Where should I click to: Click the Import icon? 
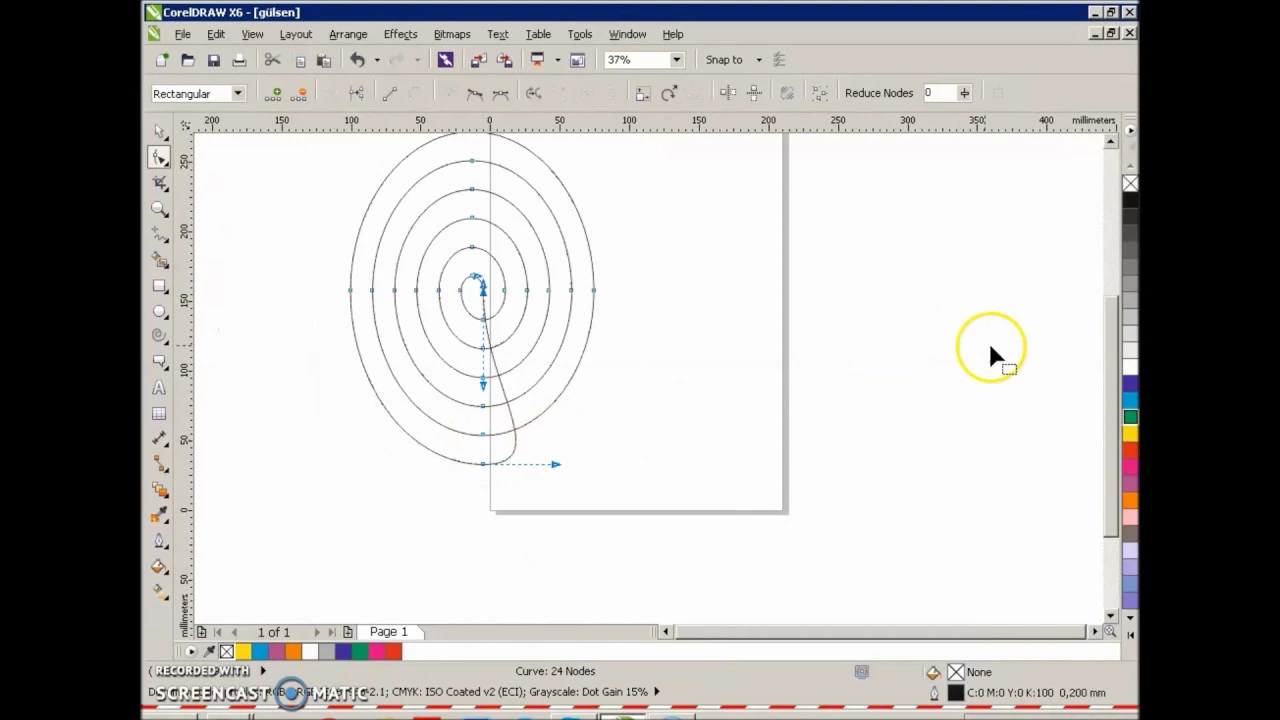pyautogui.click(x=478, y=60)
